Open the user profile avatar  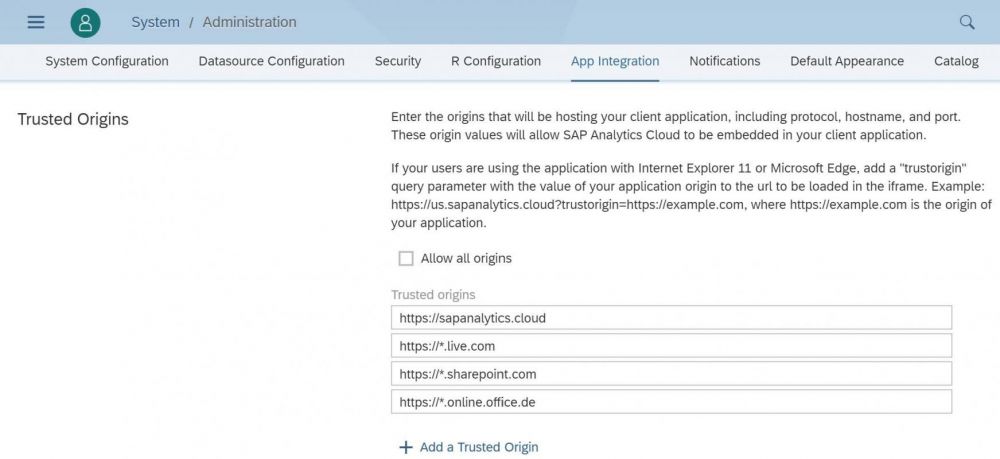click(x=85, y=22)
